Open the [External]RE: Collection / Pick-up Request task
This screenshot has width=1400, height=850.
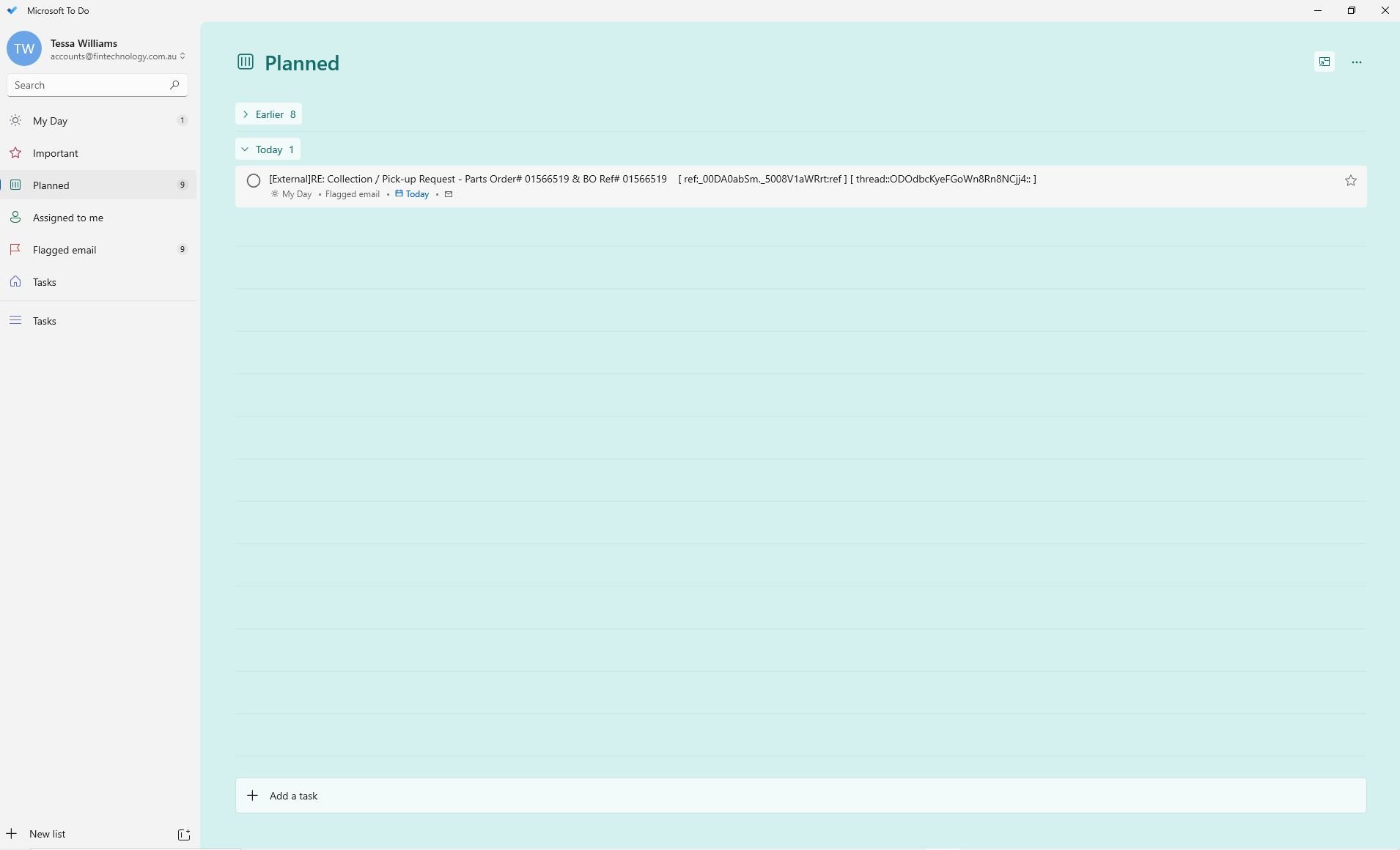tap(800, 186)
